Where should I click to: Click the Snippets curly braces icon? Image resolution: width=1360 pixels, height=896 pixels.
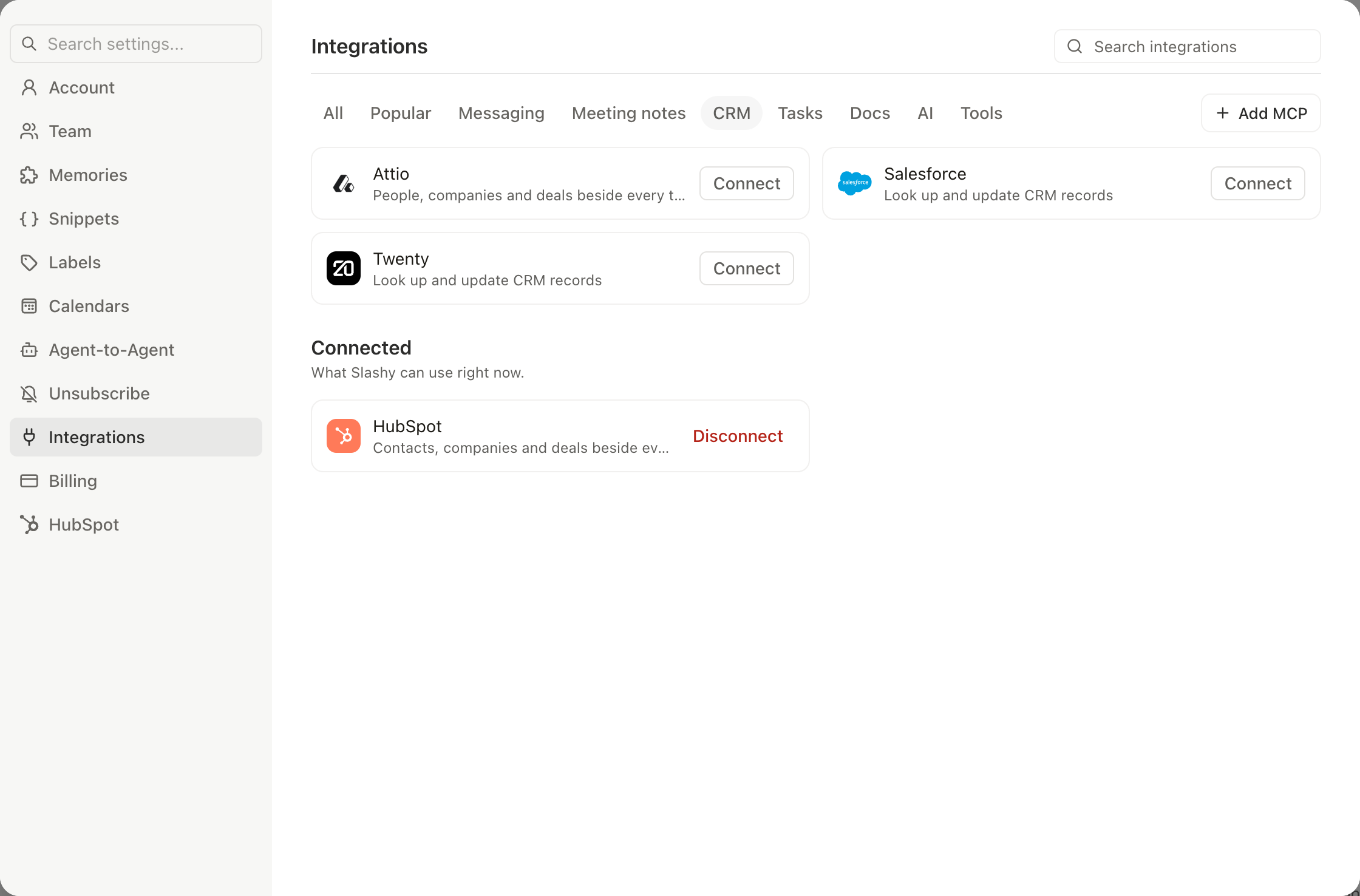pos(29,219)
